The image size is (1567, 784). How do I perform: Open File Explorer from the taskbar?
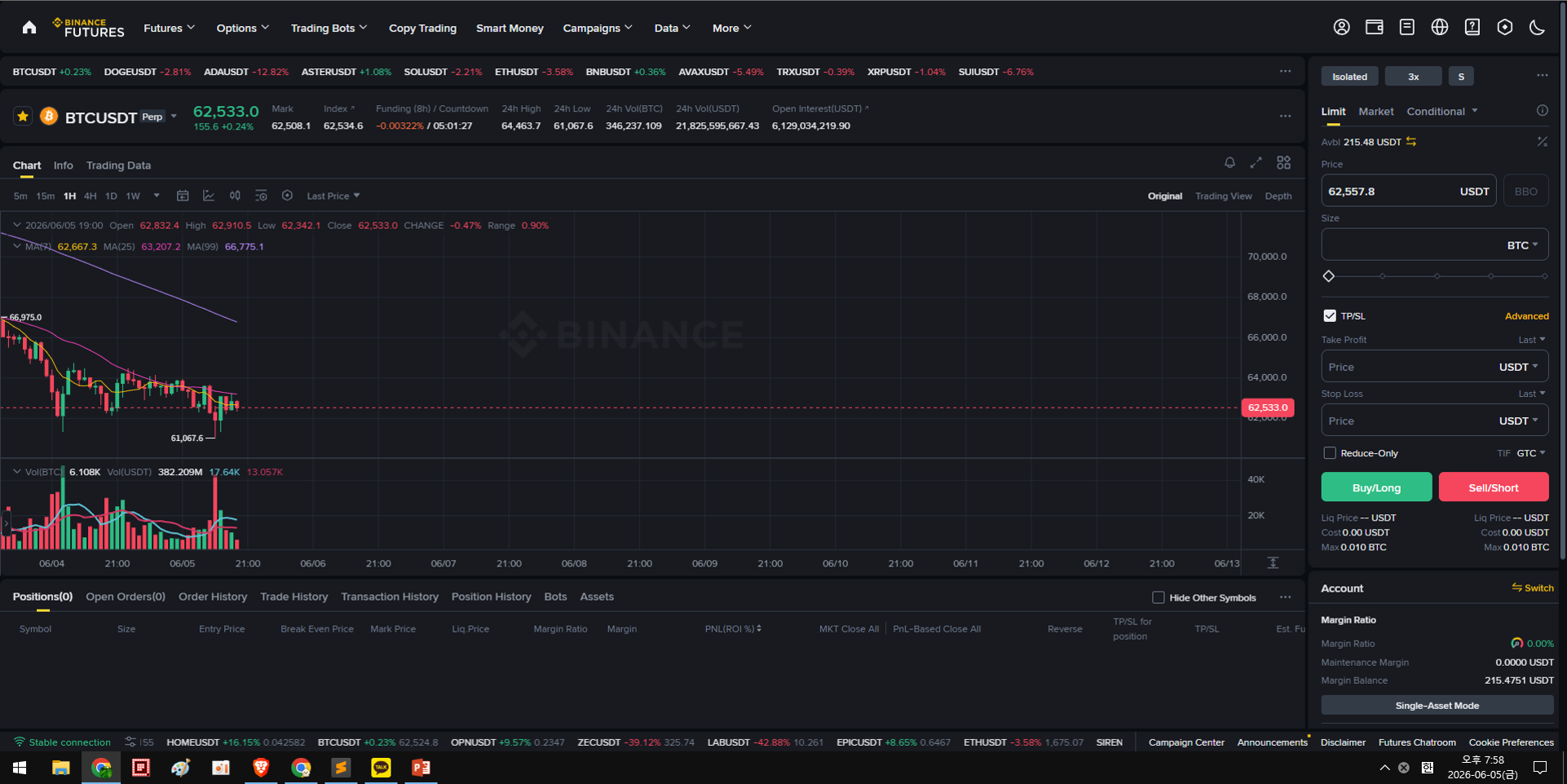pyautogui.click(x=61, y=768)
